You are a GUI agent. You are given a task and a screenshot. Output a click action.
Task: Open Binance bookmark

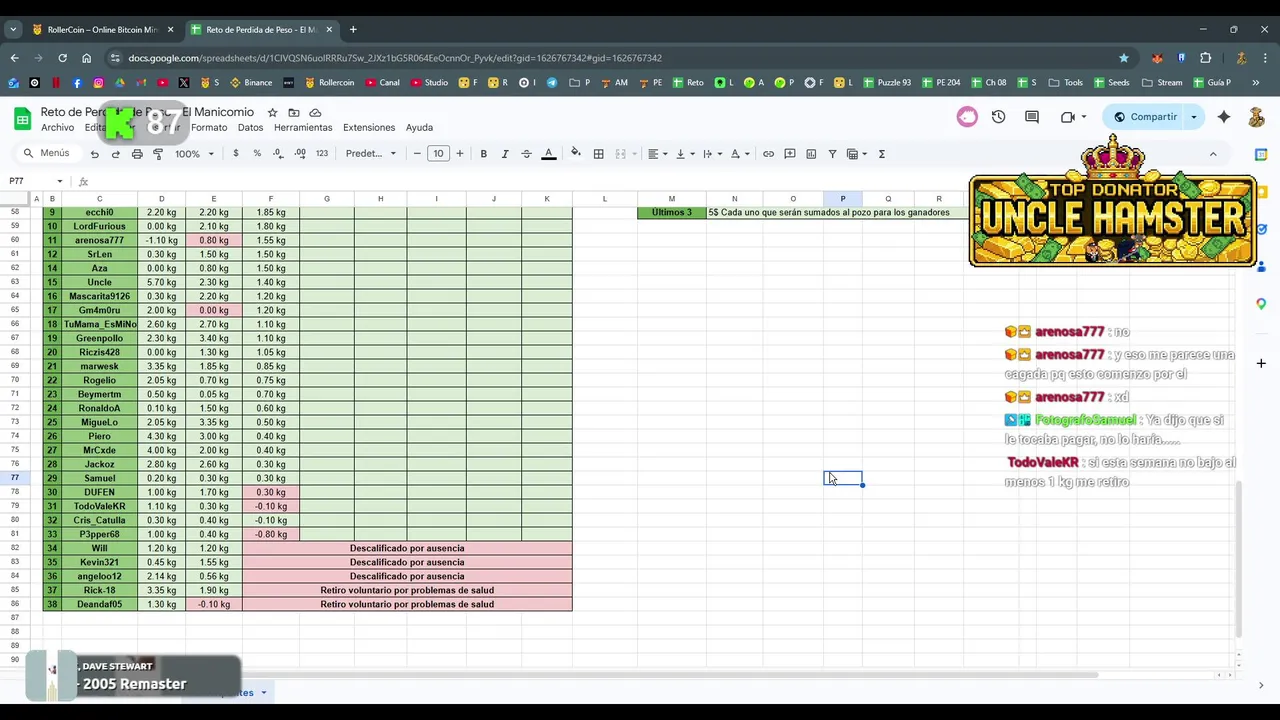251,83
